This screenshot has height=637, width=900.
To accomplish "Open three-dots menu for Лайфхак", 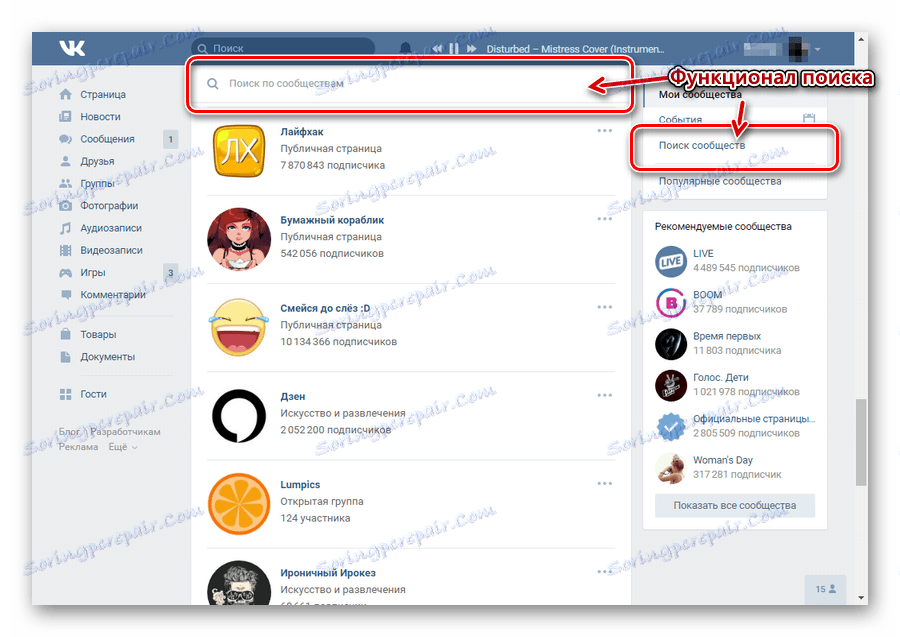I will point(604,131).
